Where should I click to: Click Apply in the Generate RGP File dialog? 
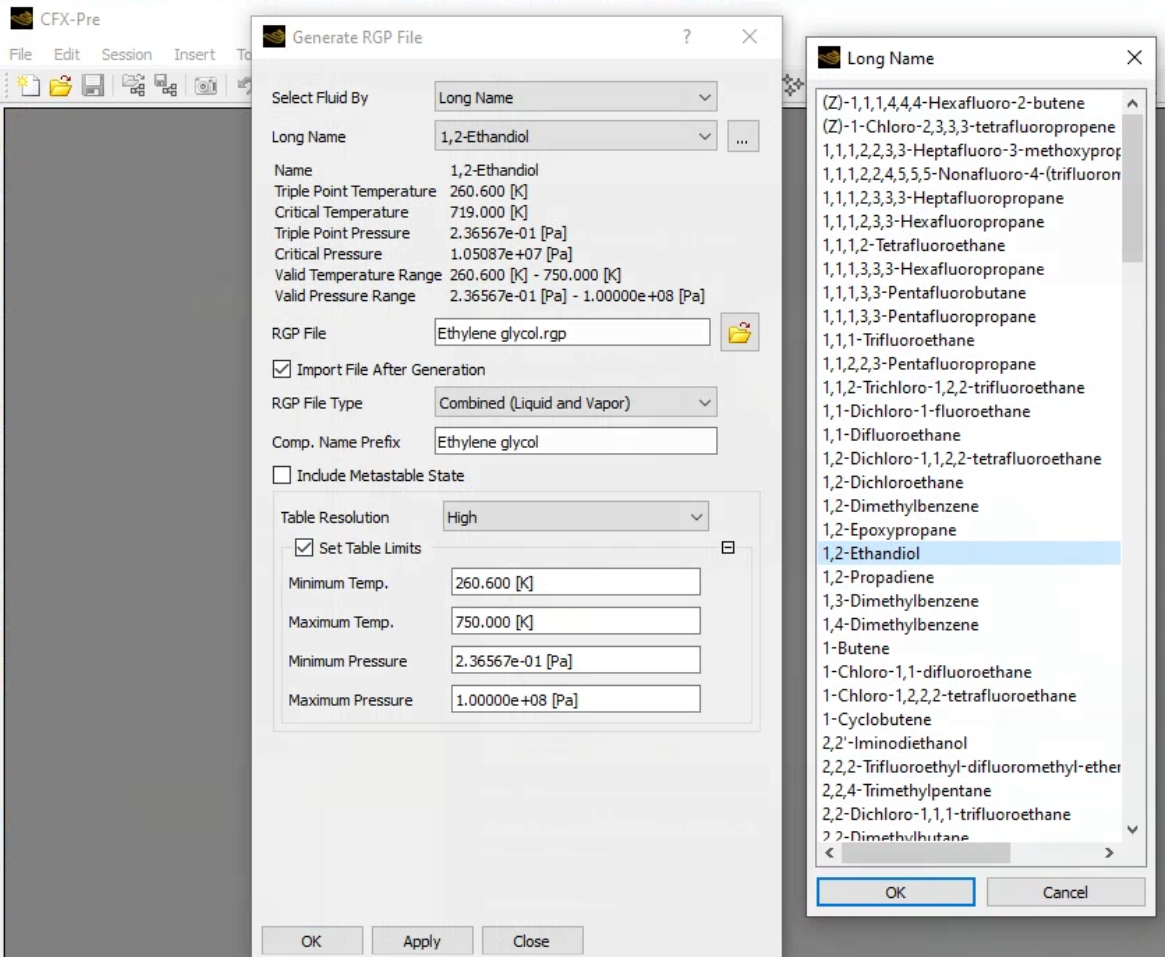422,940
